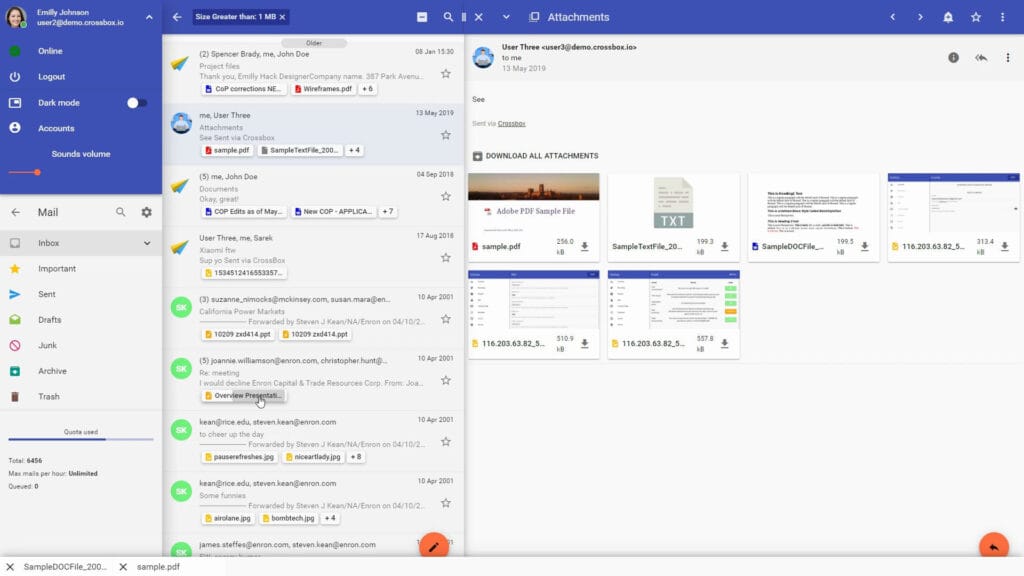Open the sort dropdown chevron in the toolbar
The width and height of the screenshot is (1024, 576).
click(505, 17)
